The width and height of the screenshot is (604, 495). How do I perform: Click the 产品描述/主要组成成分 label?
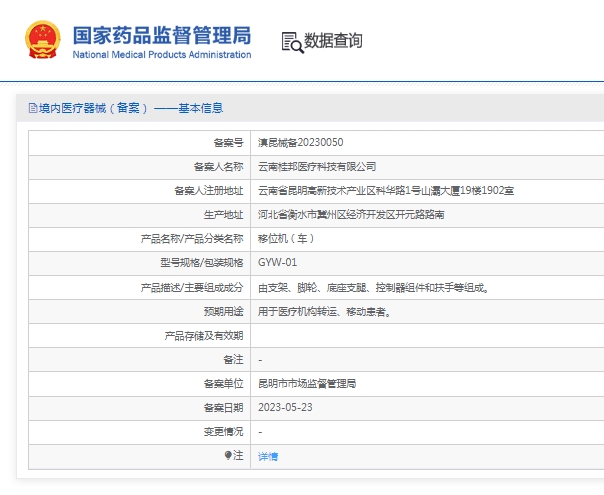tap(192, 288)
